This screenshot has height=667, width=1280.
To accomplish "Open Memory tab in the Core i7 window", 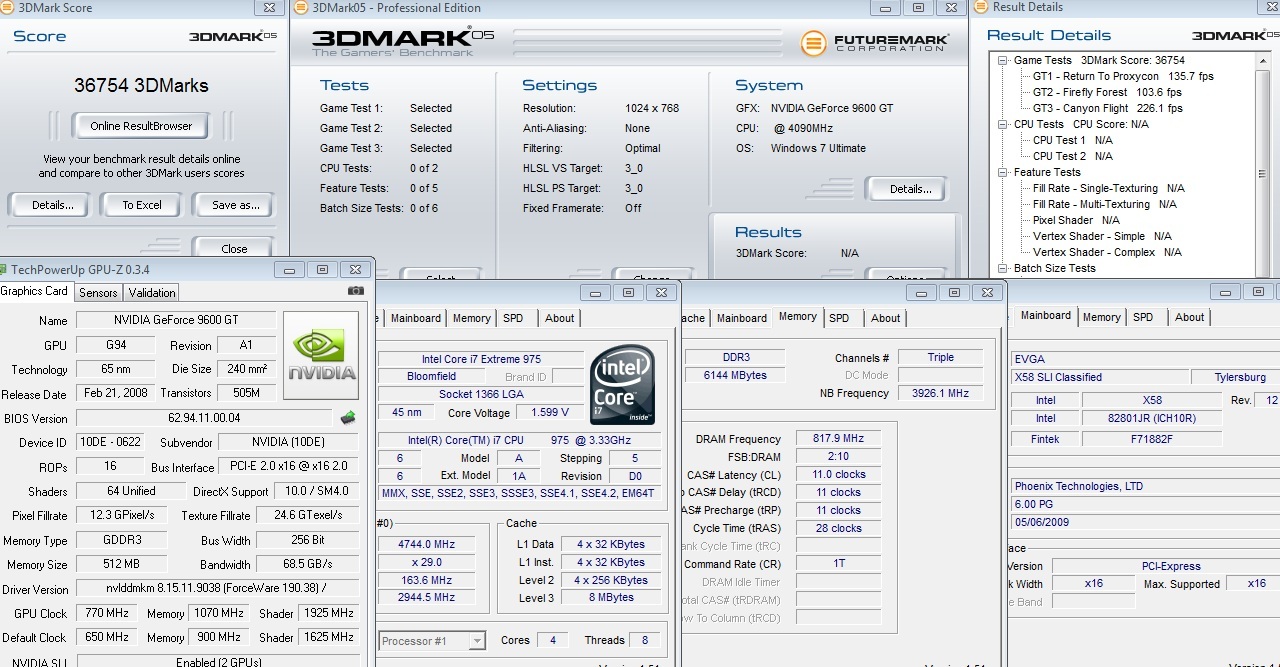I will coord(471,318).
